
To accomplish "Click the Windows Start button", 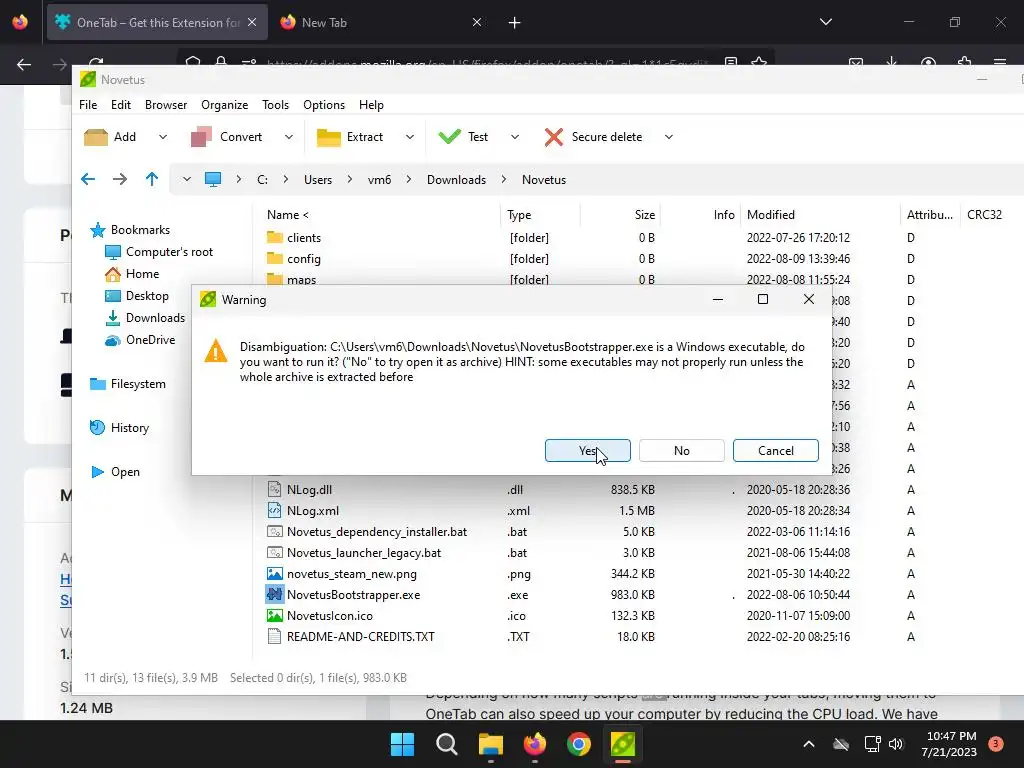I will 402,744.
